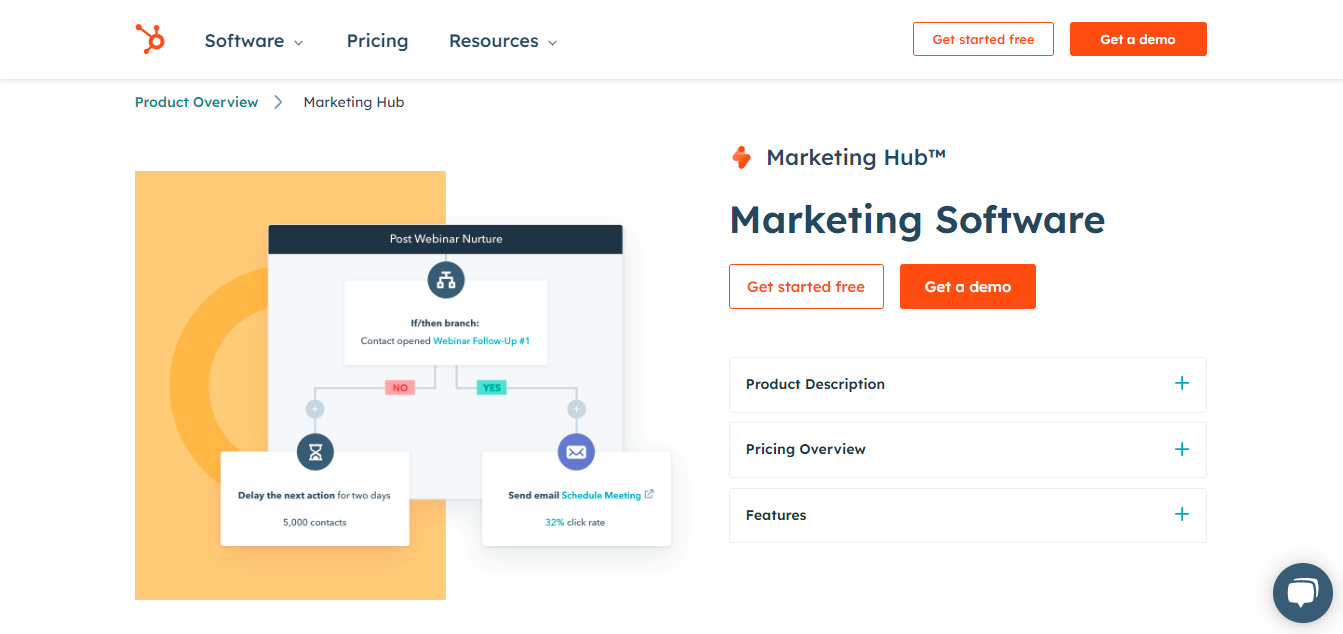Open the Webinar Follow-Up #1 link
The image size is (1343, 634).
(481, 341)
